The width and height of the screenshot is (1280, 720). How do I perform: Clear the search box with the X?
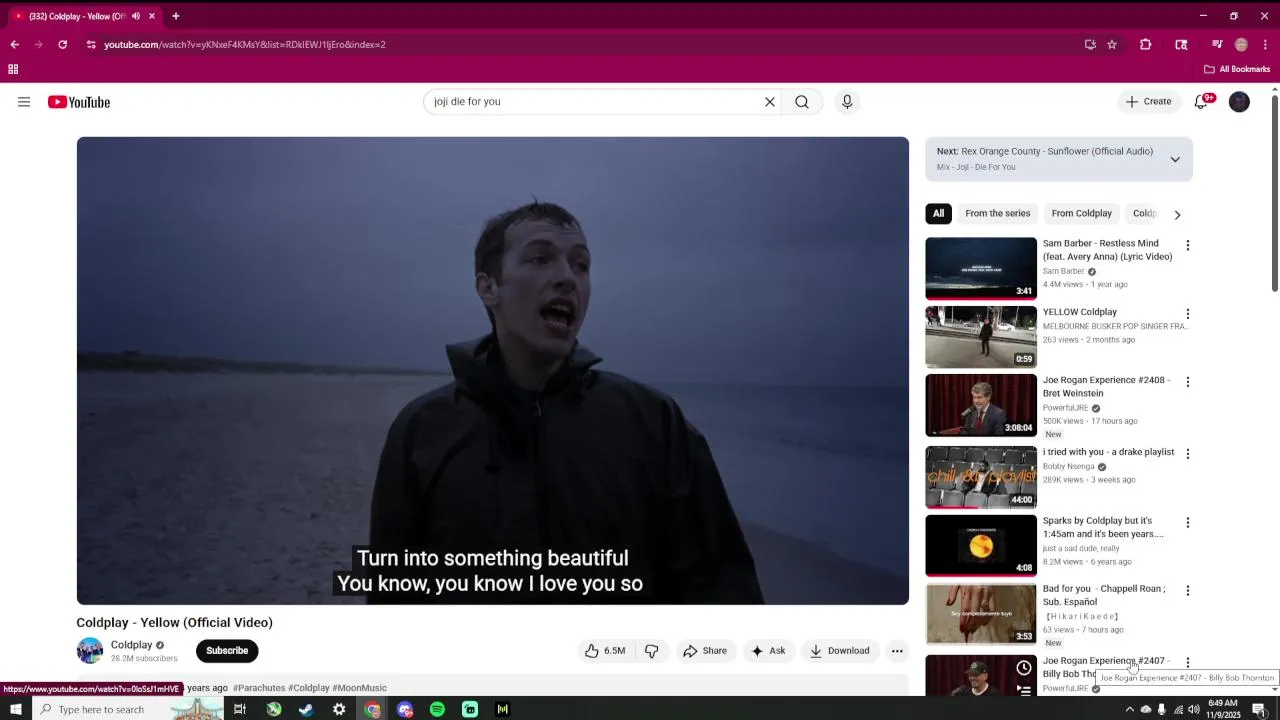[x=770, y=102]
